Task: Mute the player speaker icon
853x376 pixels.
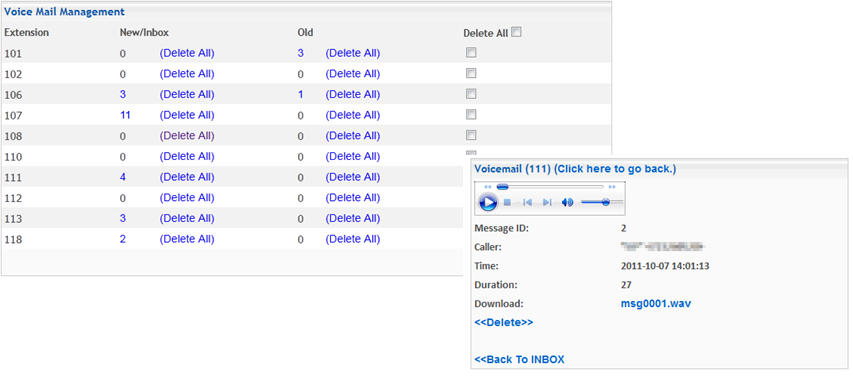Action: pos(567,202)
